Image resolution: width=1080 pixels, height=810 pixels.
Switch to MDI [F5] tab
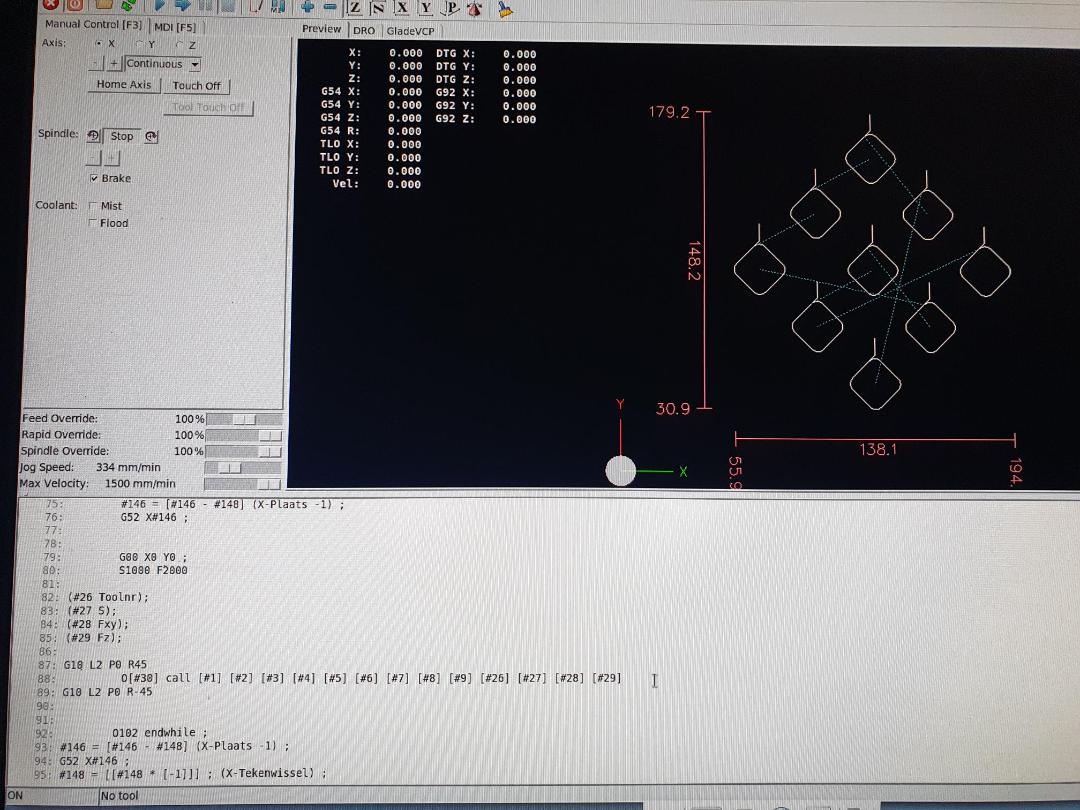(175, 27)
